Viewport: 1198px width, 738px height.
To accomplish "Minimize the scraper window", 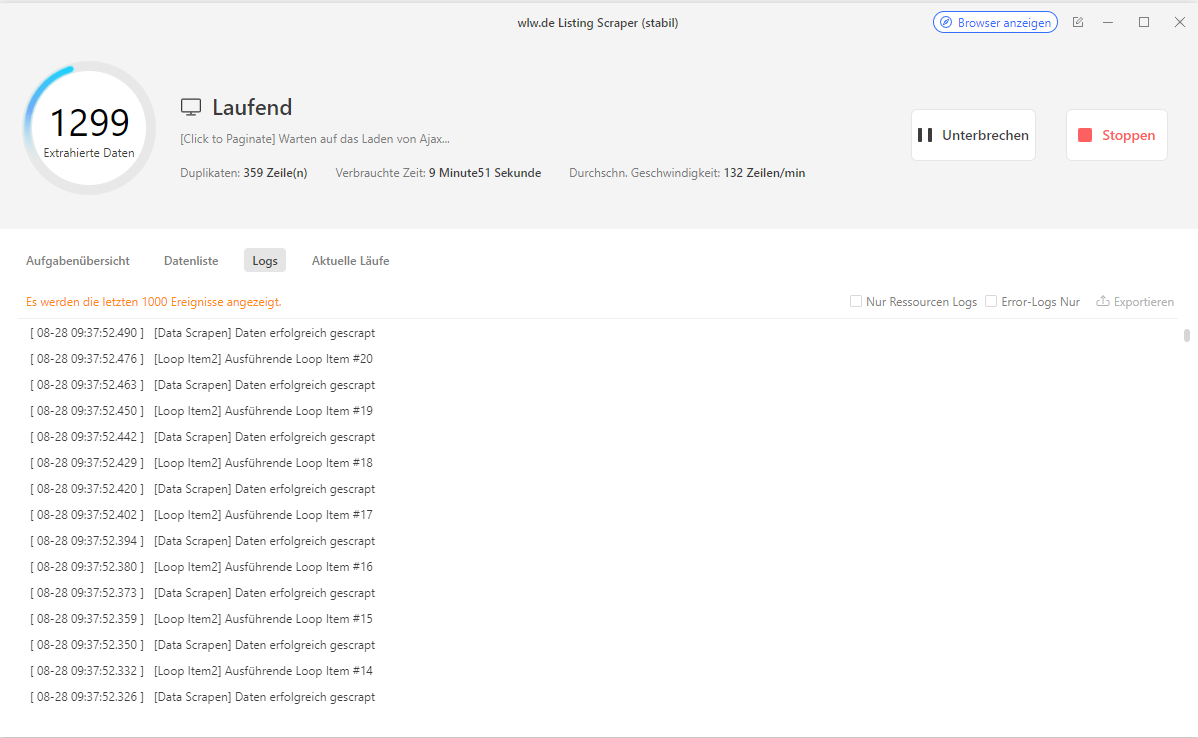I will point(1108,22).
